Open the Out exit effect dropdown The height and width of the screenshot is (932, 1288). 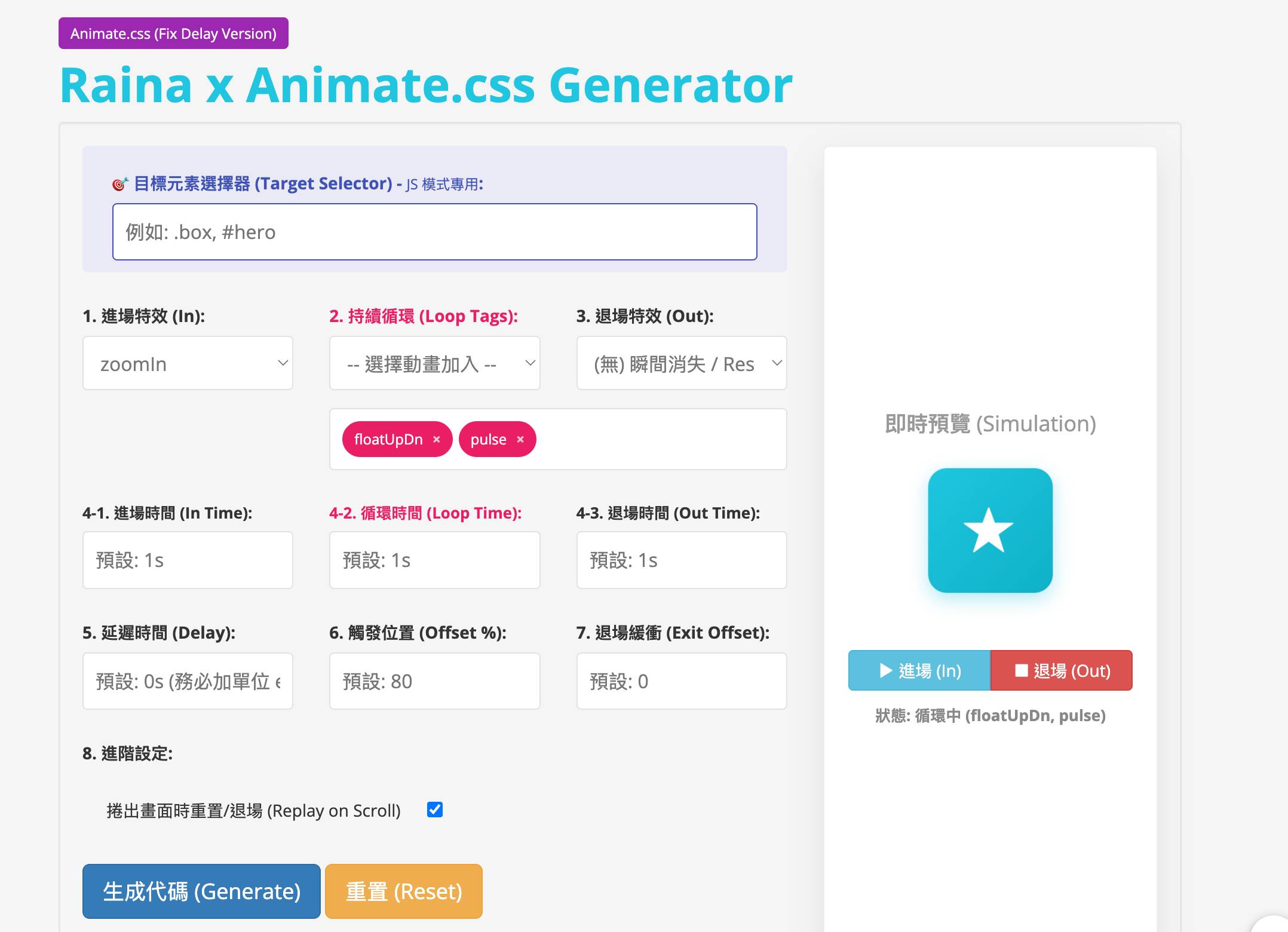tap(681, 363)
